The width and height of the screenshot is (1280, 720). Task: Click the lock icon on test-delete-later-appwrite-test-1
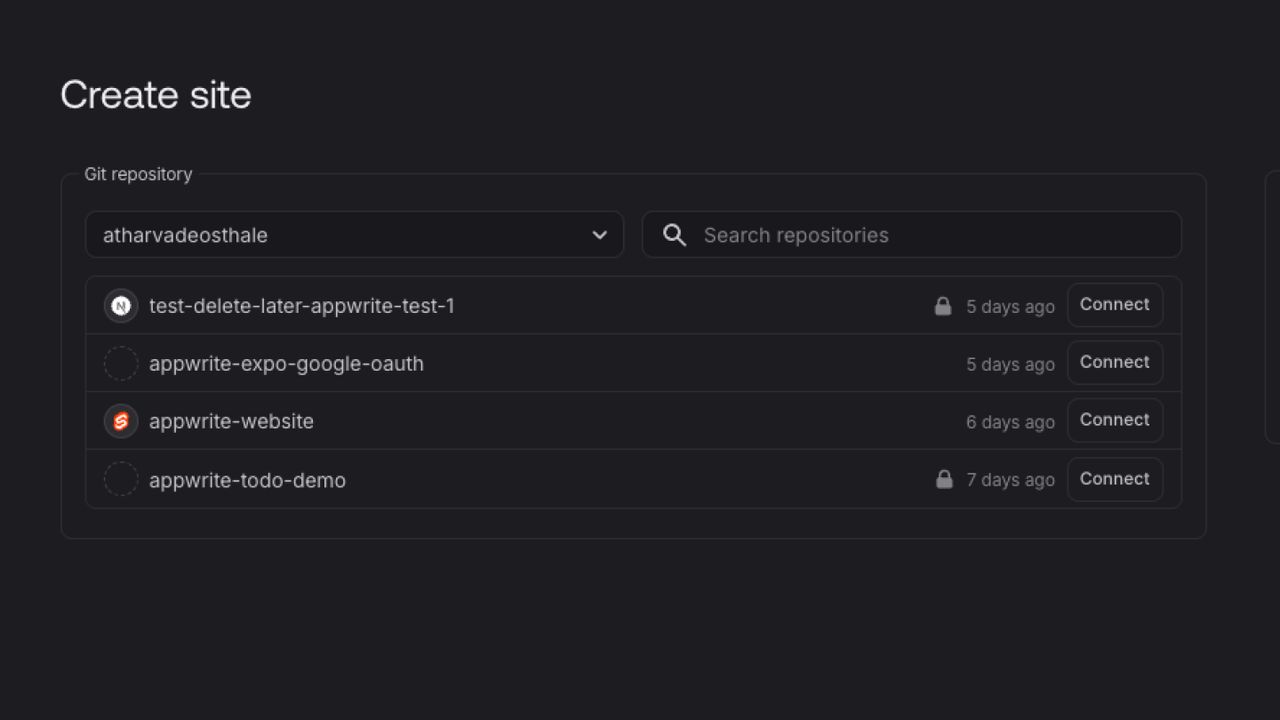(942, 305)
